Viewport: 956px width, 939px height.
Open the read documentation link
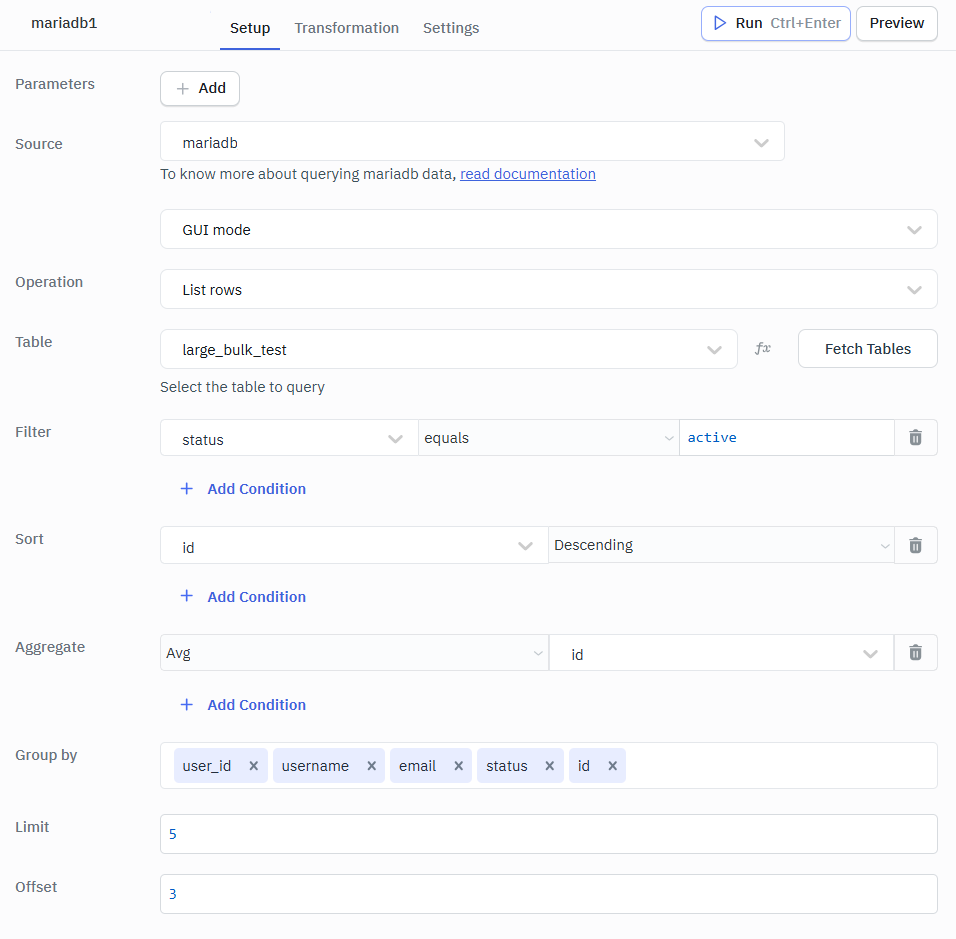(527, 174)
